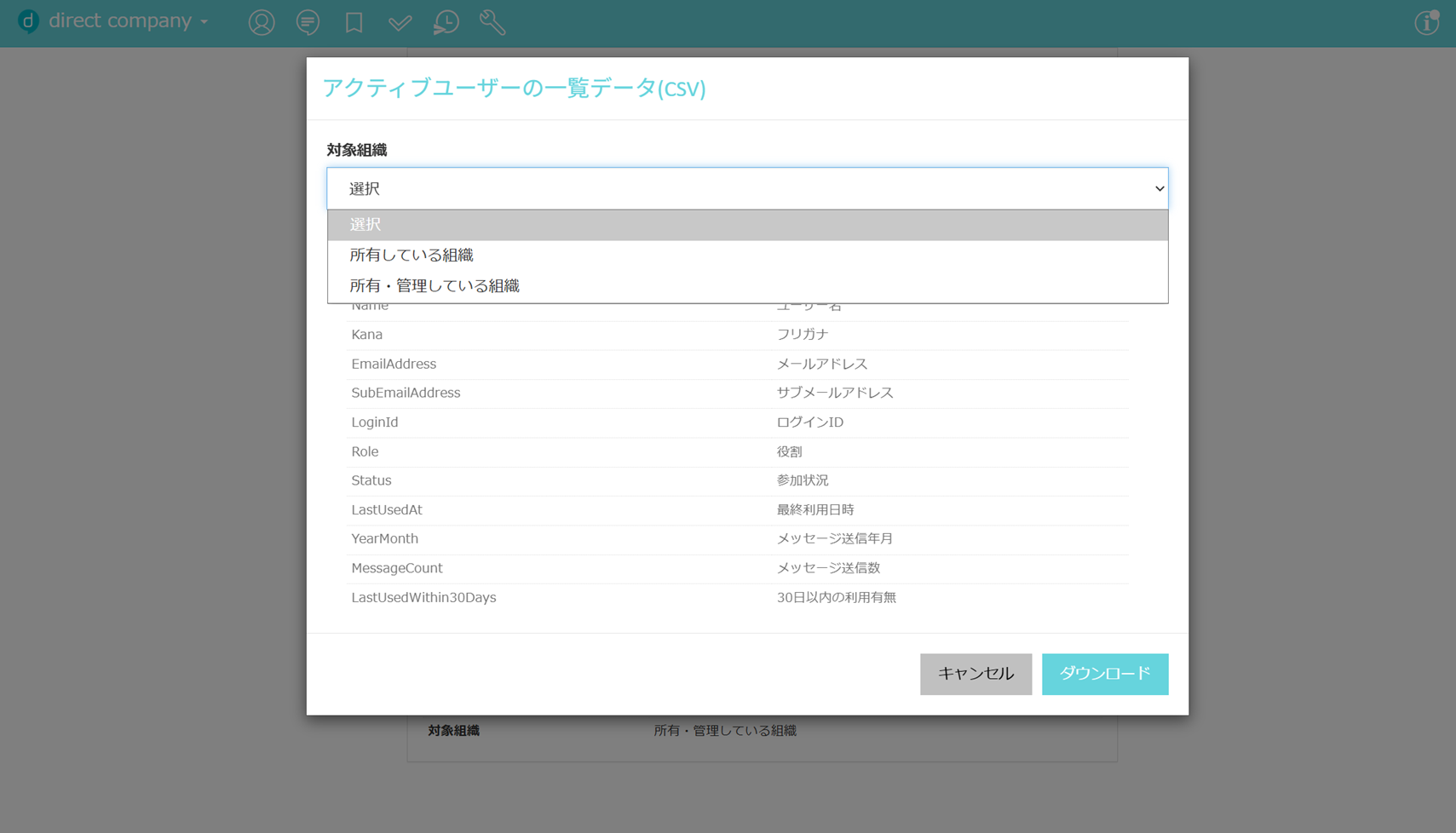The image size is (1456, 833).
Task: Open the double checkmark icon
Action: tap(400, 22)
